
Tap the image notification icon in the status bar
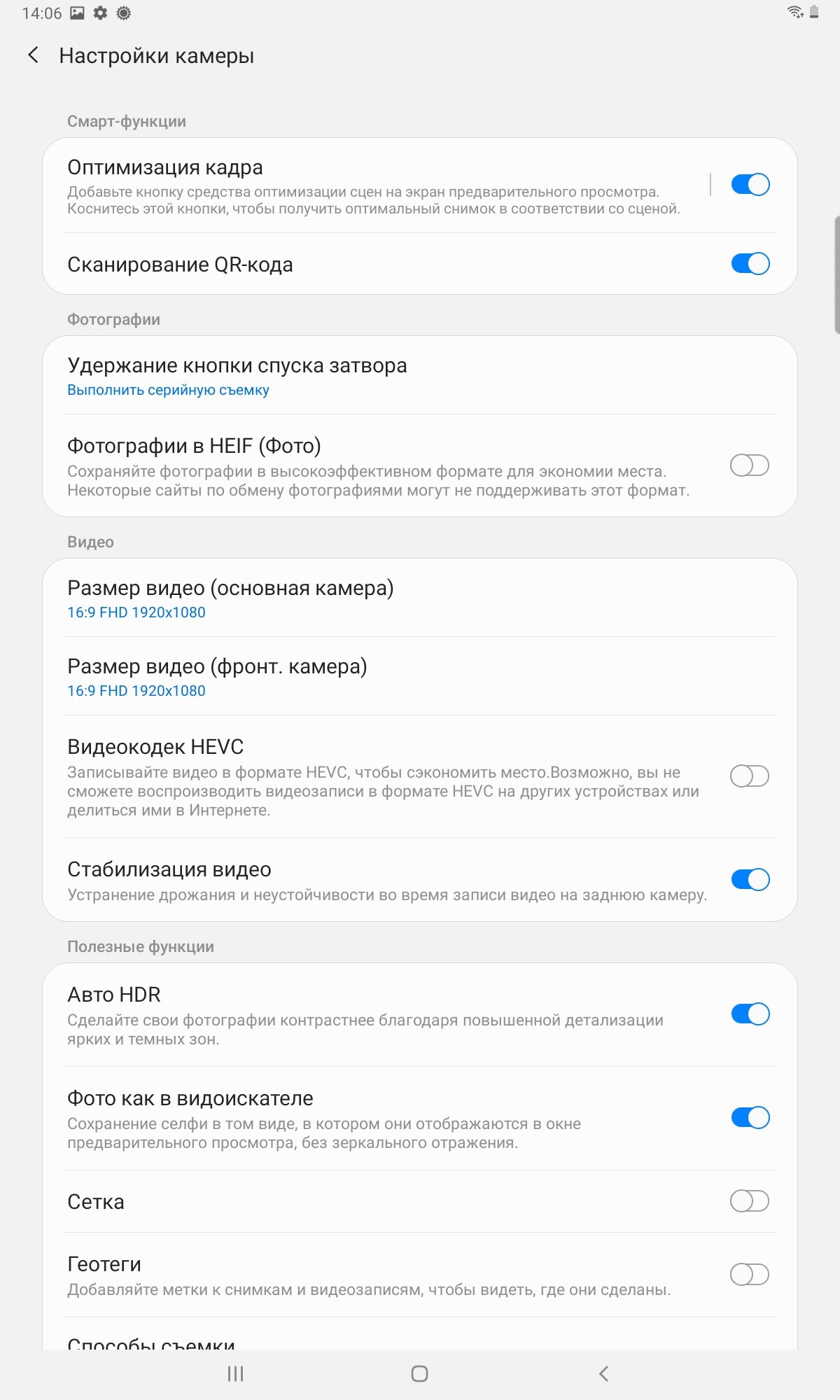tap(77, 13)
